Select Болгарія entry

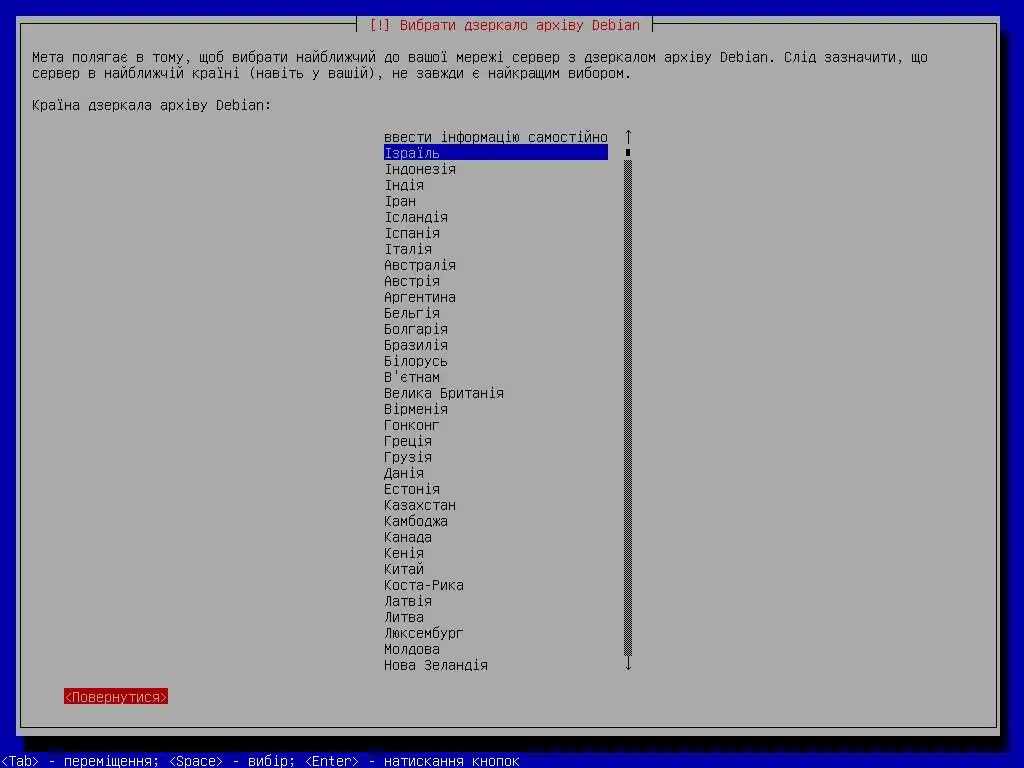click(496, 329)
